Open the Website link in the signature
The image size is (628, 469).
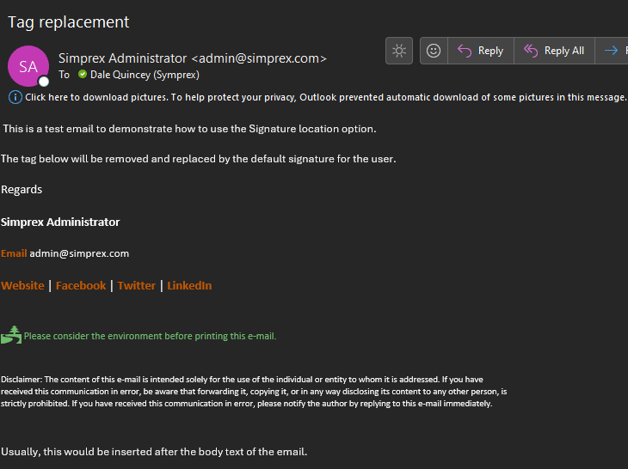point(22,286)
